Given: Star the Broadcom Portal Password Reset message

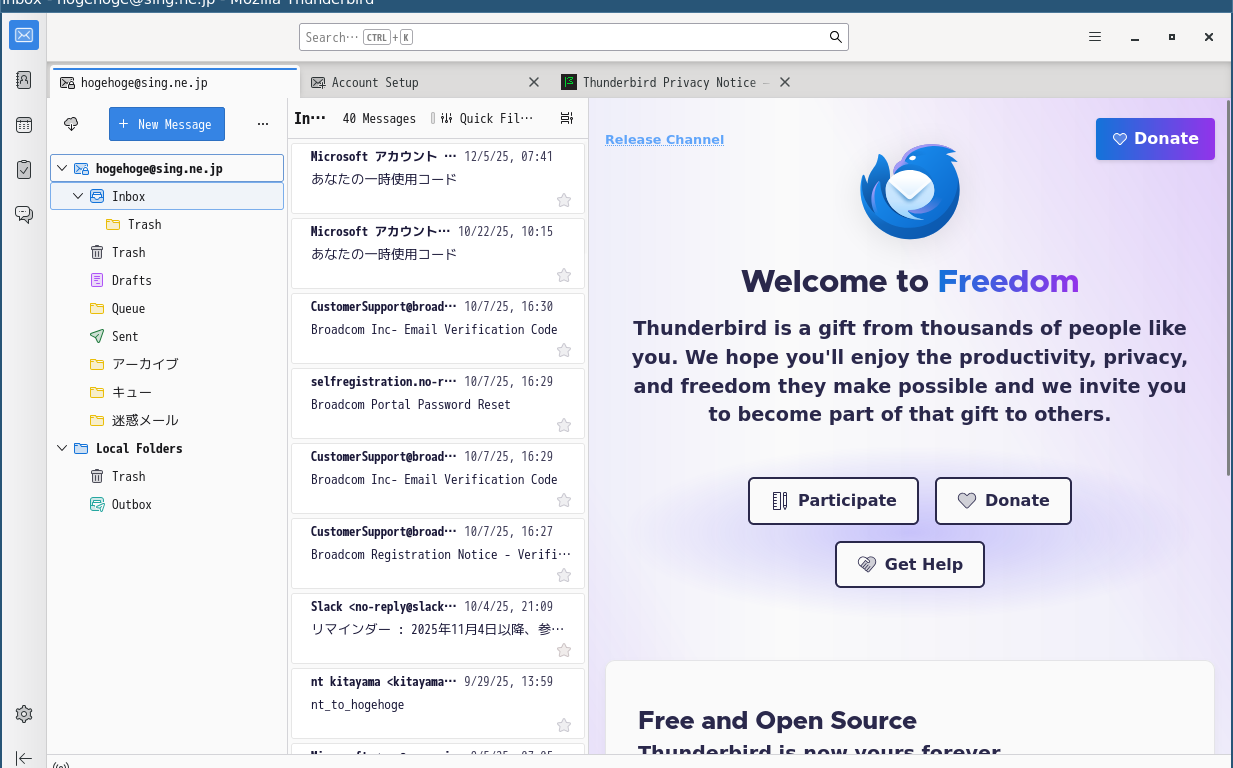Looking at the screenshot, I should point(563,425).
